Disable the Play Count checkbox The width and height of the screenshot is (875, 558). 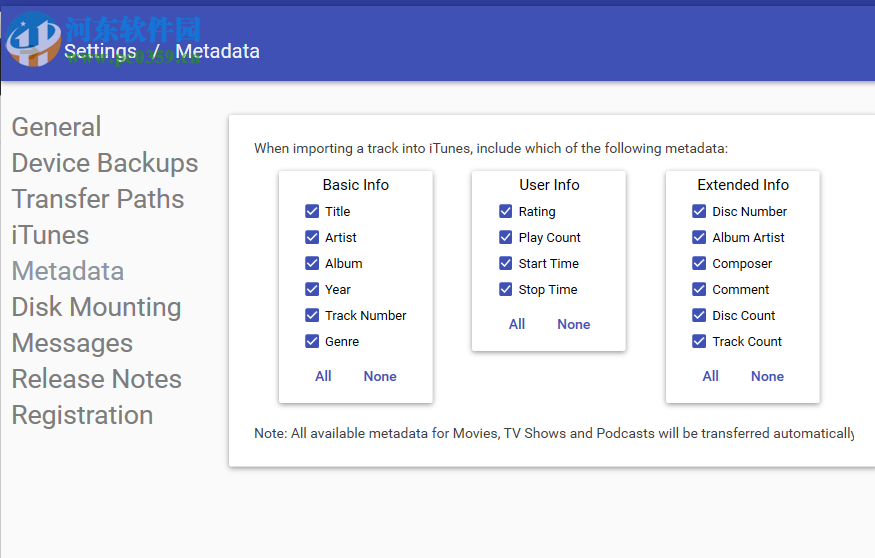pos(506,238)
